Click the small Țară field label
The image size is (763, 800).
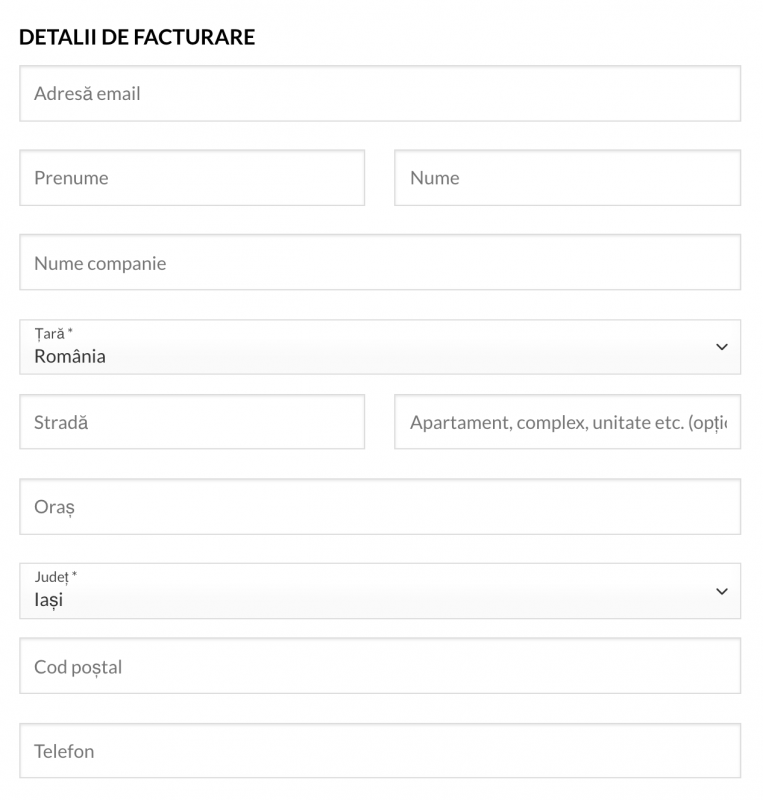coord(49,333)
